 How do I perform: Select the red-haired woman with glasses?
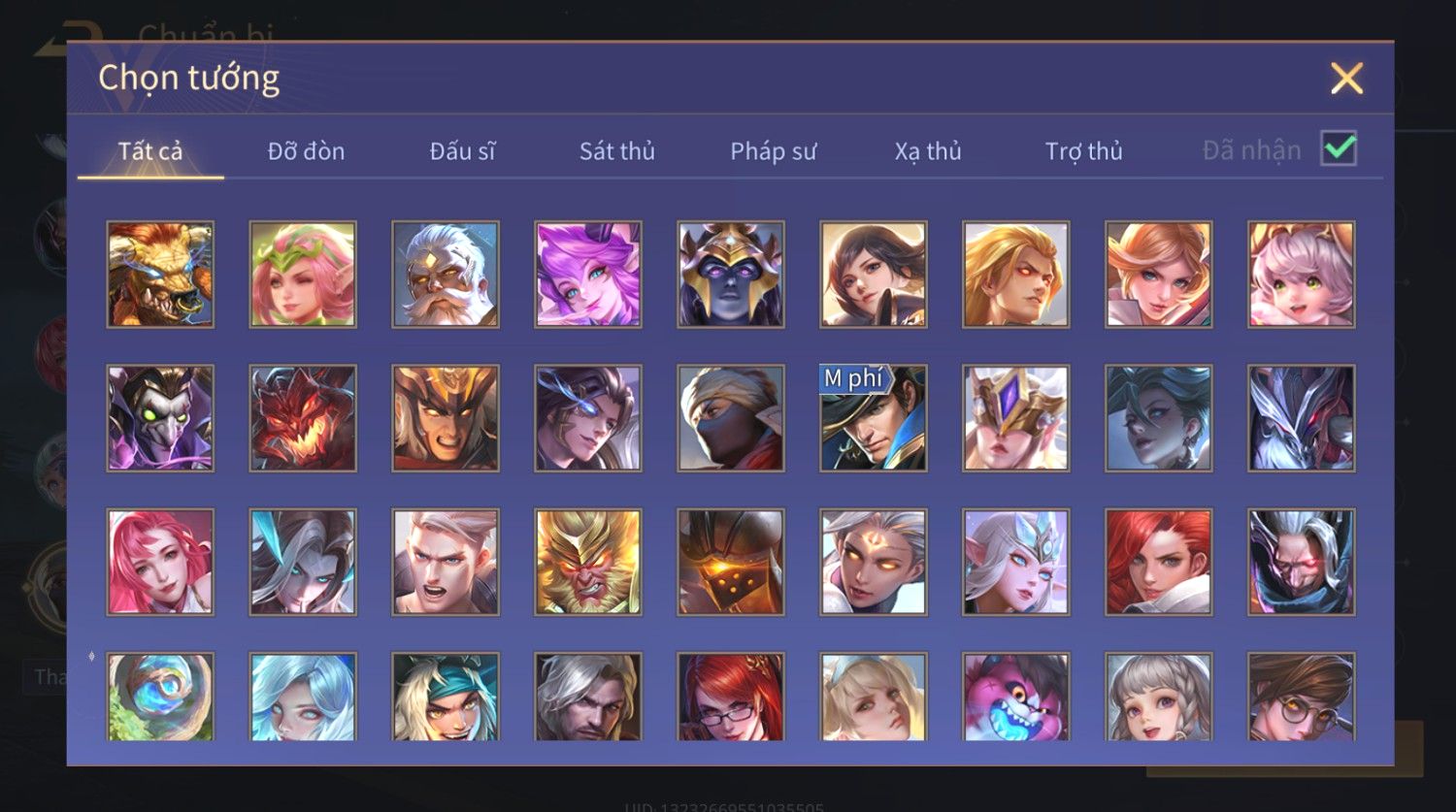tap(731, 696)
